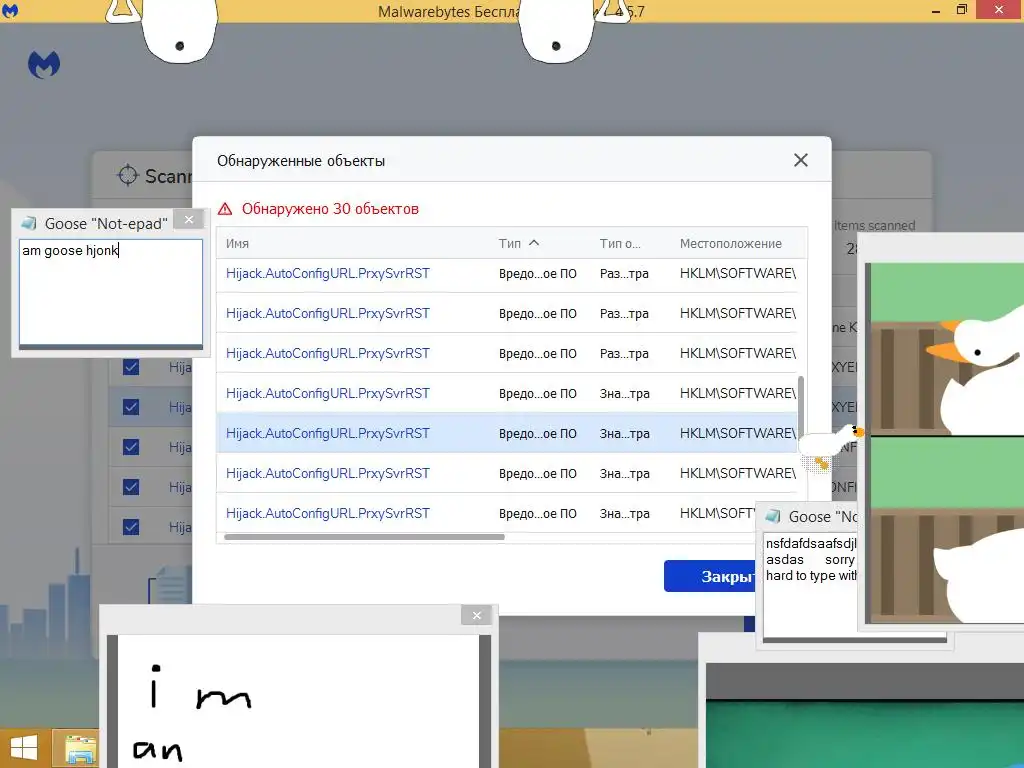1024x768 pixels.
Task: Toggle the sort arrow on the Тип column
Action: pyautogui.click(x=534, y=243)
